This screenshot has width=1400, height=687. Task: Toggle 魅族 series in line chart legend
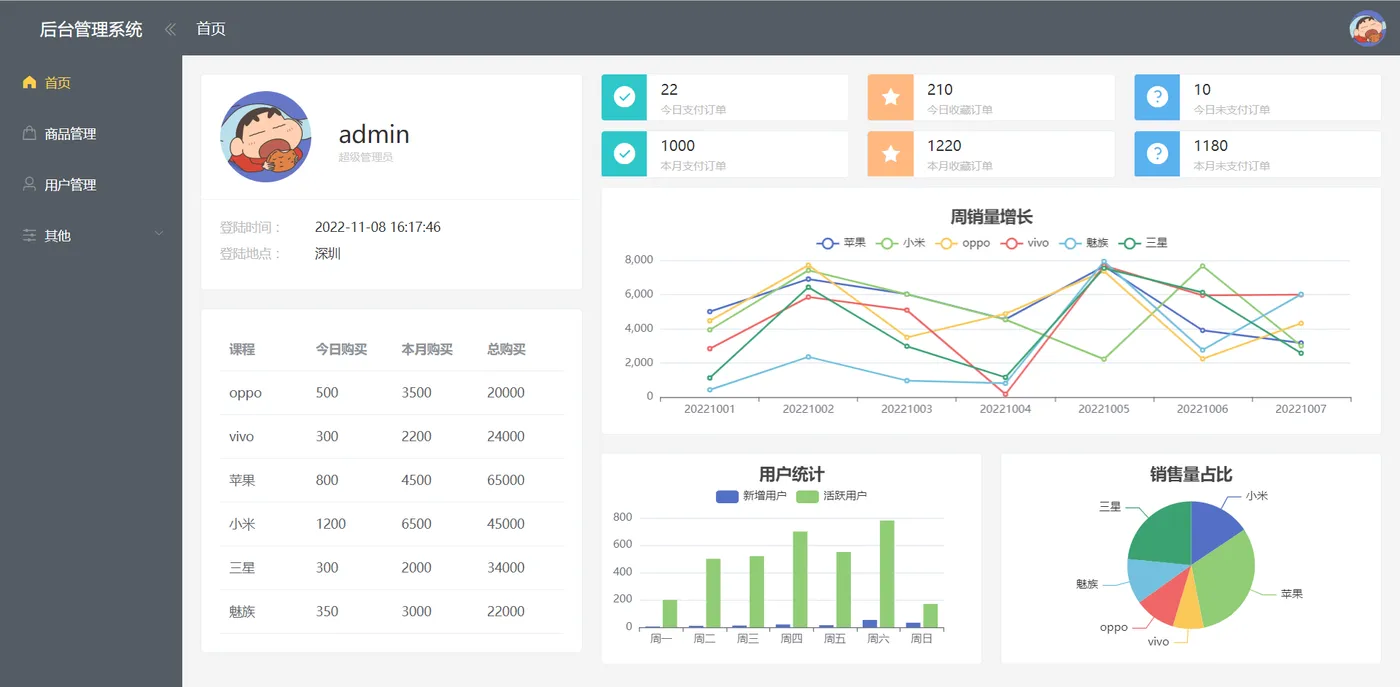[1084, 243]
